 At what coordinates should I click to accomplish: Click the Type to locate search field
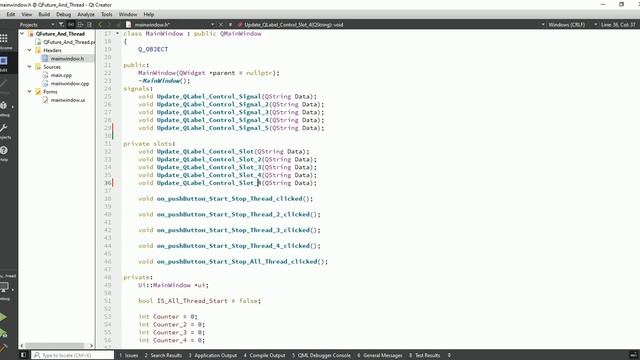tap(73, 355)
